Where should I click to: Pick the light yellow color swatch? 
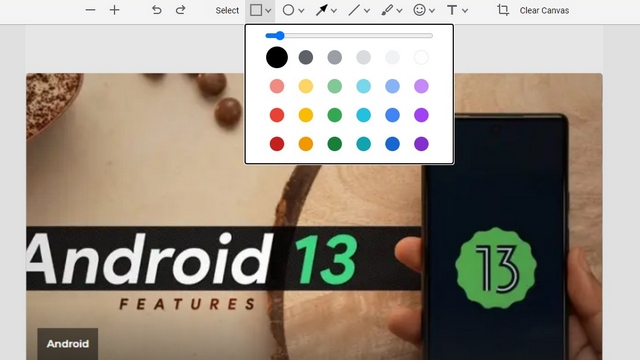click(306, 86)
